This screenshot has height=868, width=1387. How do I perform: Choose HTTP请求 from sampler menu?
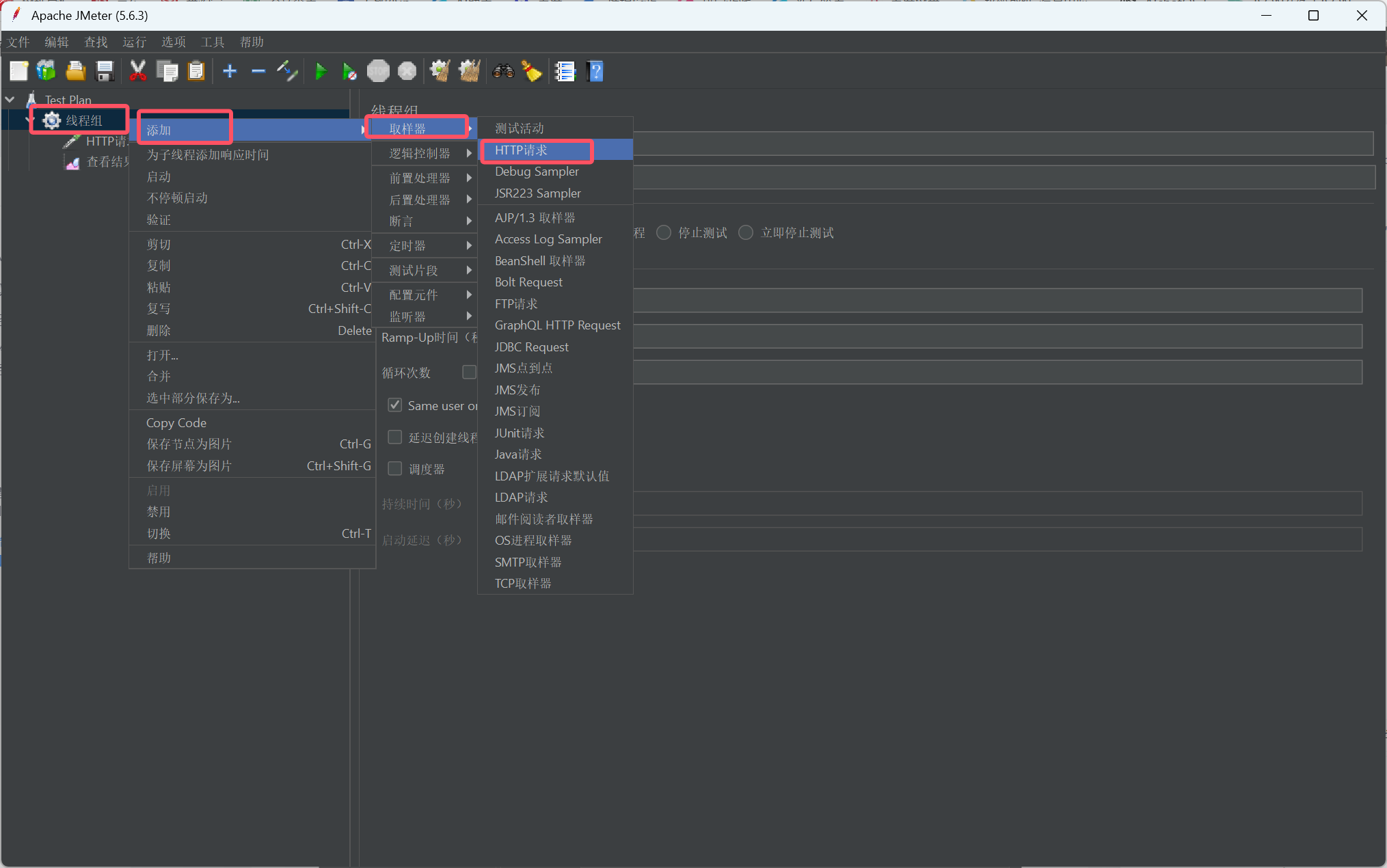(x=521, y=150)
